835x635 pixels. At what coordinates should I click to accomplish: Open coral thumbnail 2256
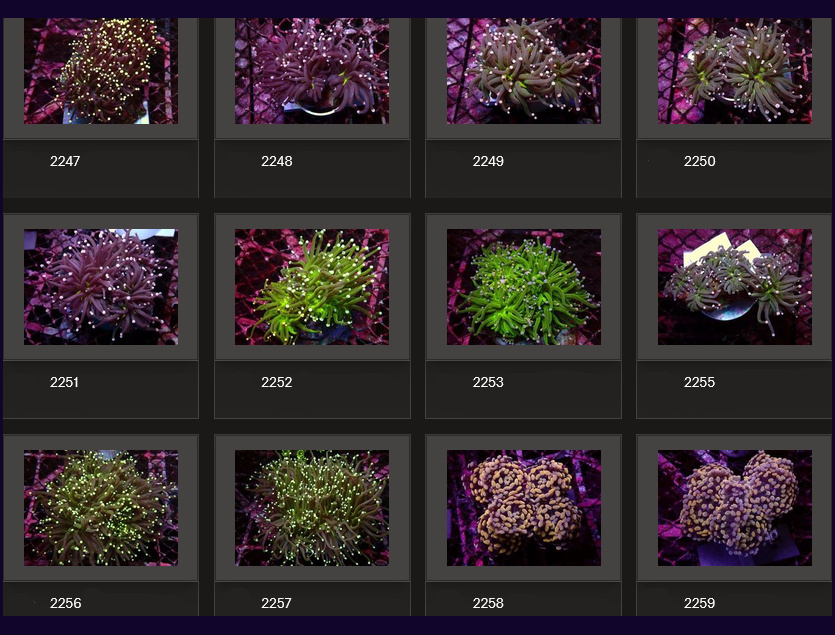[101, 508]
